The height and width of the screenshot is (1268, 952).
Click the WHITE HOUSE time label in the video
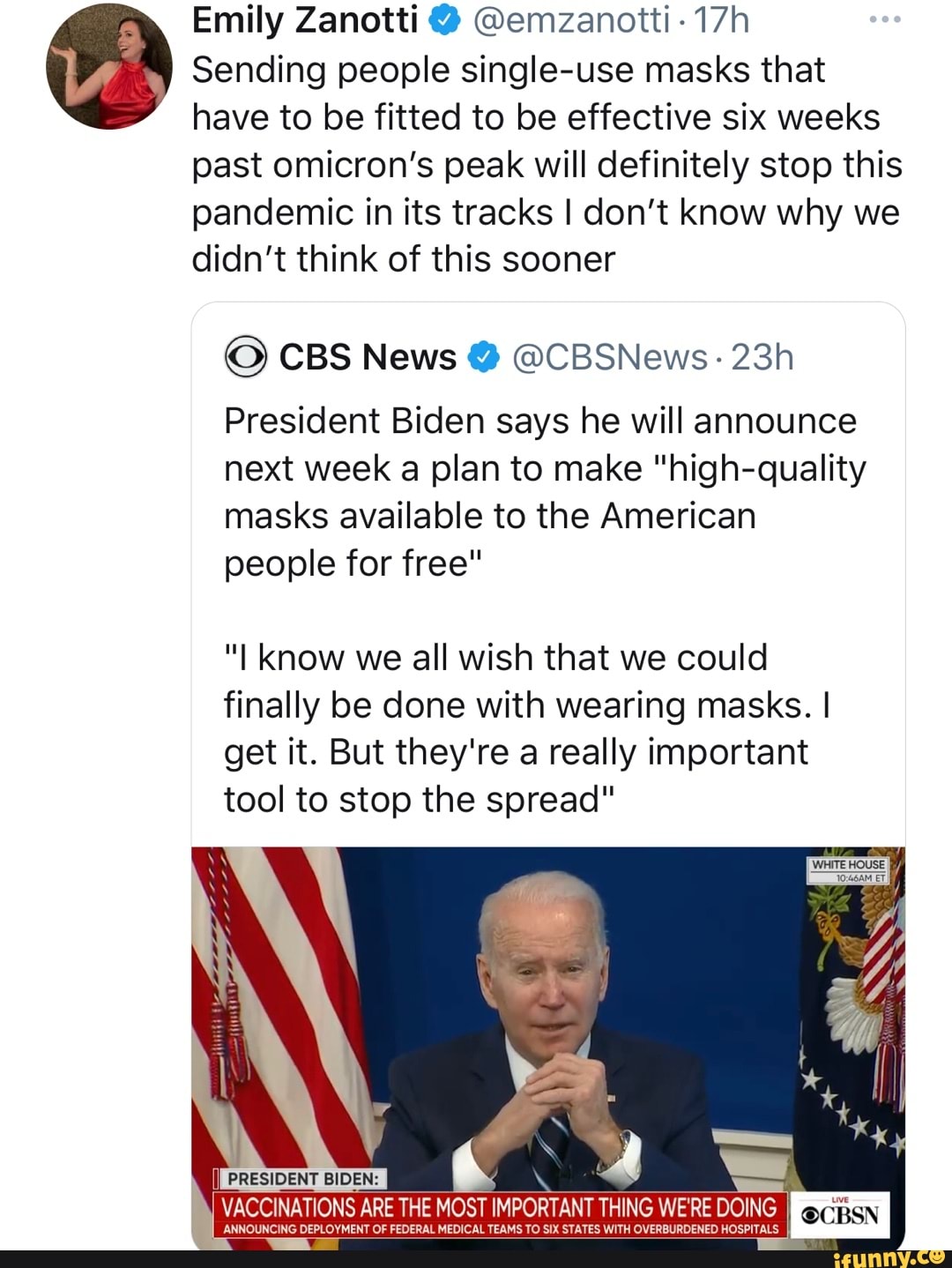[x=848, y=869]
